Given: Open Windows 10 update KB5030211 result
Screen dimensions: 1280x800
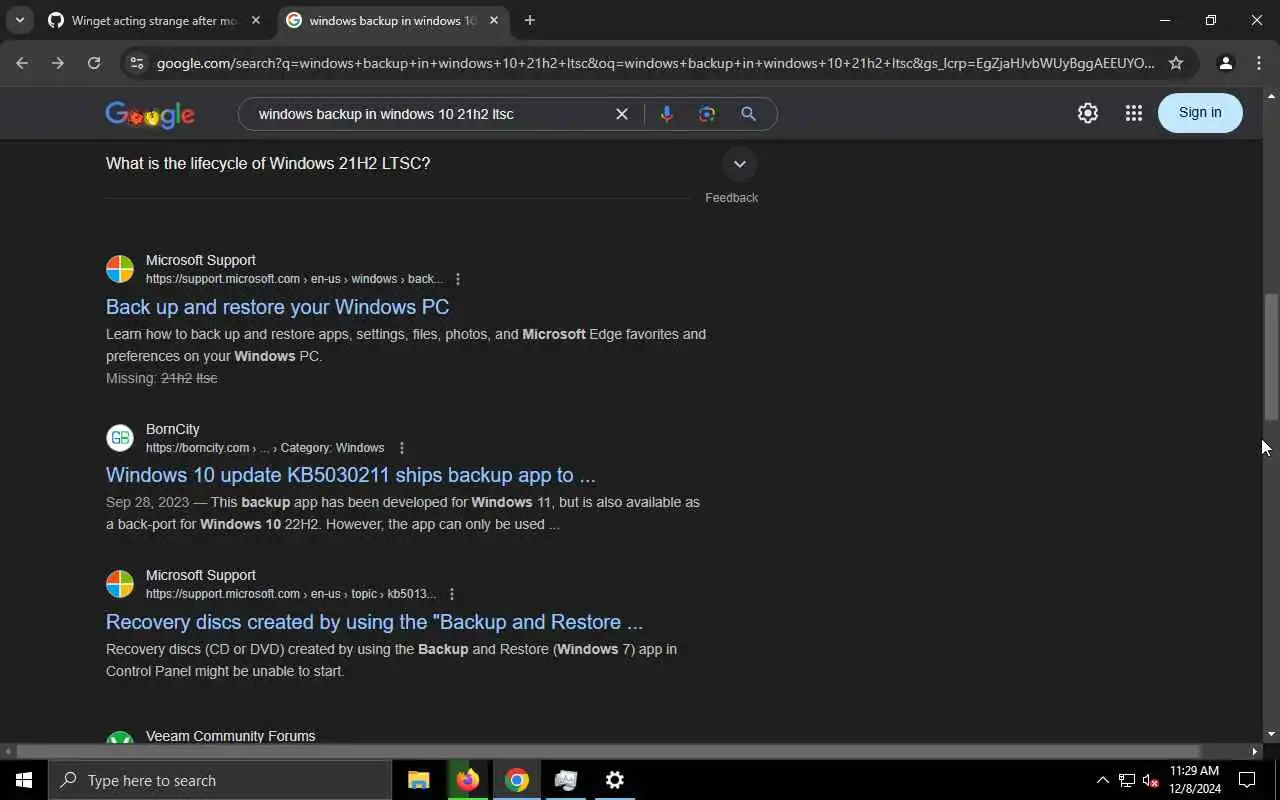Looking at the screenshot, I should pos(350,475).
